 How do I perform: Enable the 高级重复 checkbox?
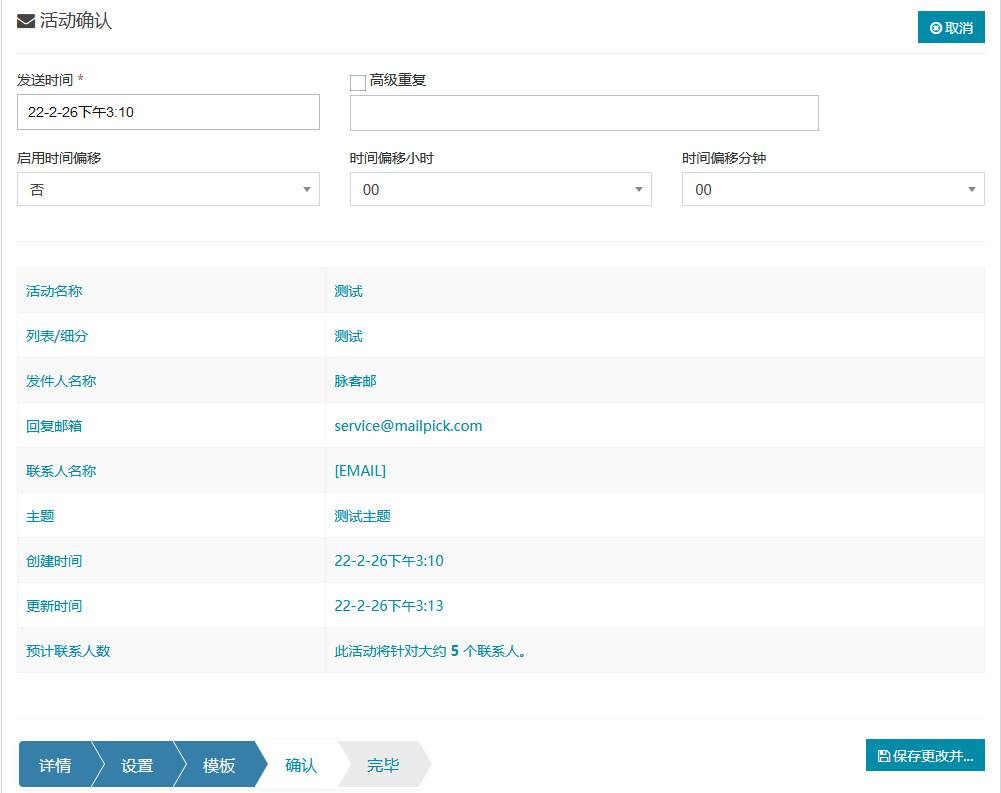tap(358, 82)
